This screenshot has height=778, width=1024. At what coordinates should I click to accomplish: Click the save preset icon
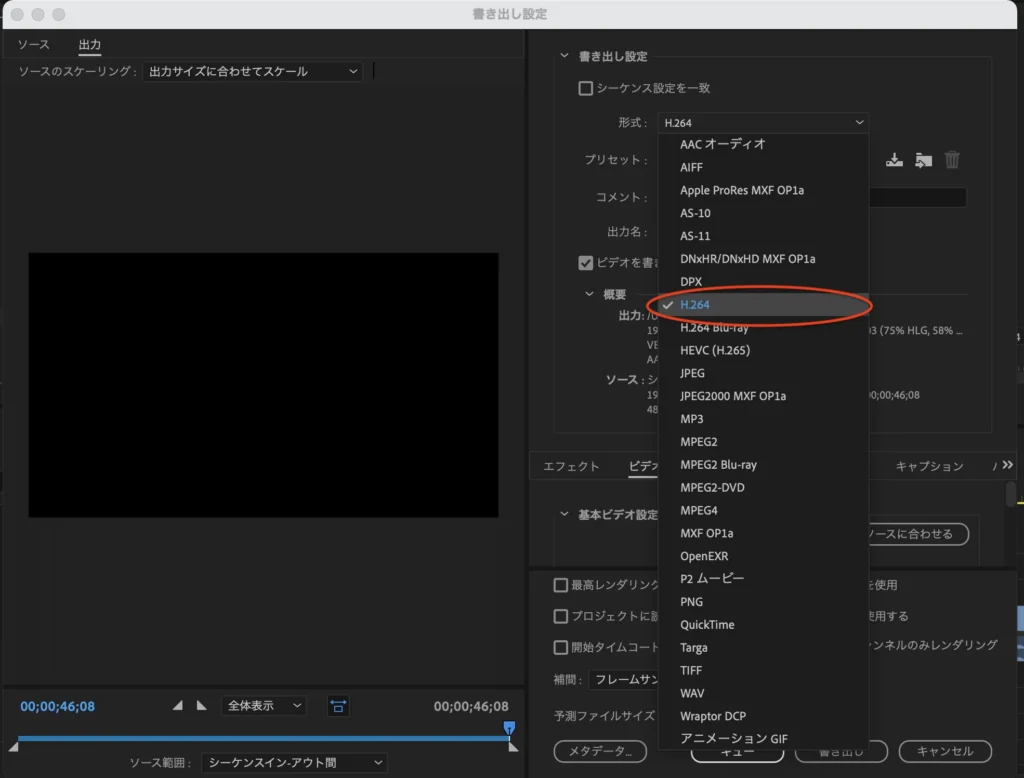(x=895, y=160)
